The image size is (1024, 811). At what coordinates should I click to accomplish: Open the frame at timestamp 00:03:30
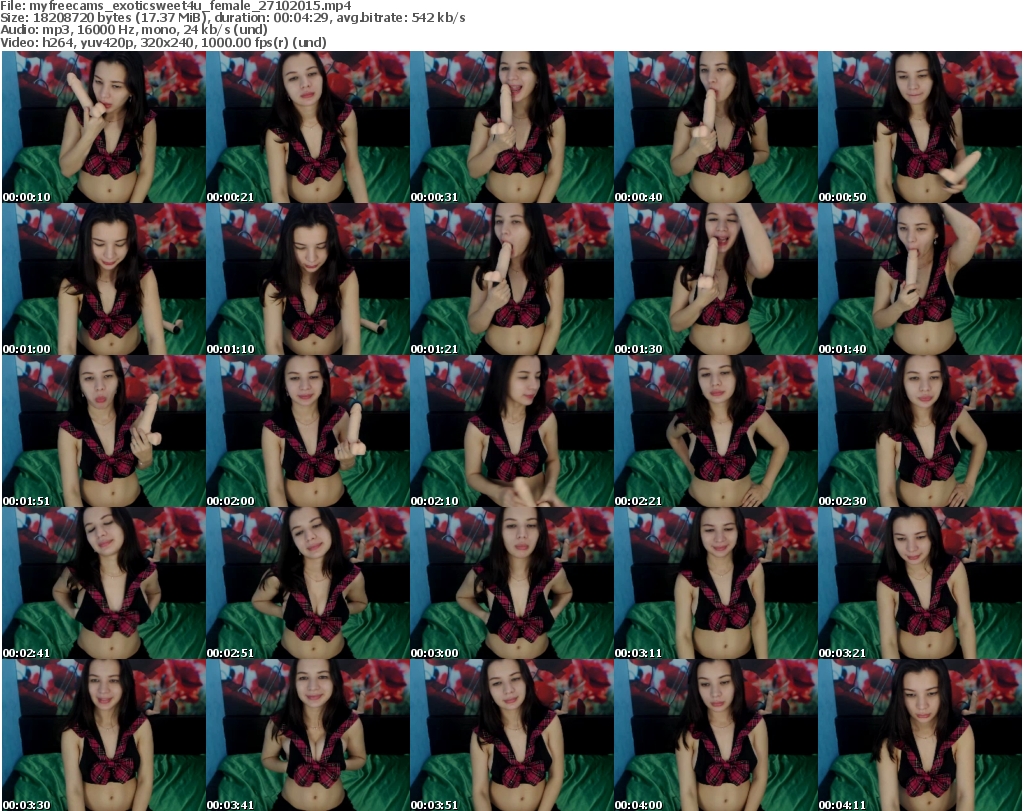coord(104,735)
